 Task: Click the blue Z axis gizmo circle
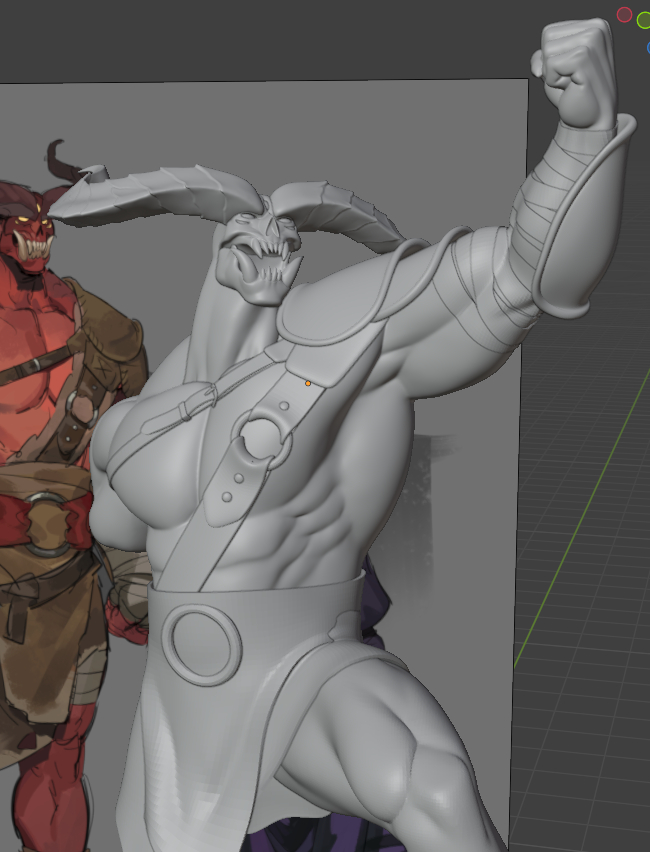click(646, 46)
